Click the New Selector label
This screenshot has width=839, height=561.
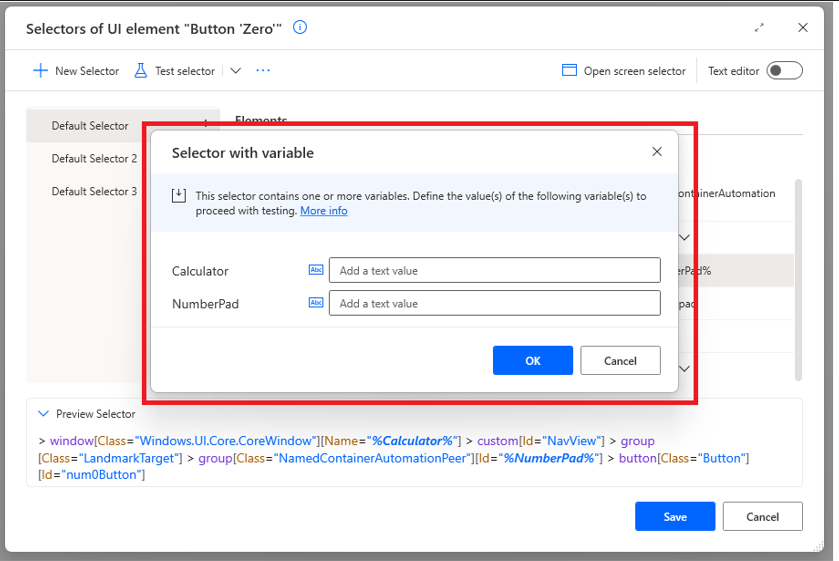87,71
